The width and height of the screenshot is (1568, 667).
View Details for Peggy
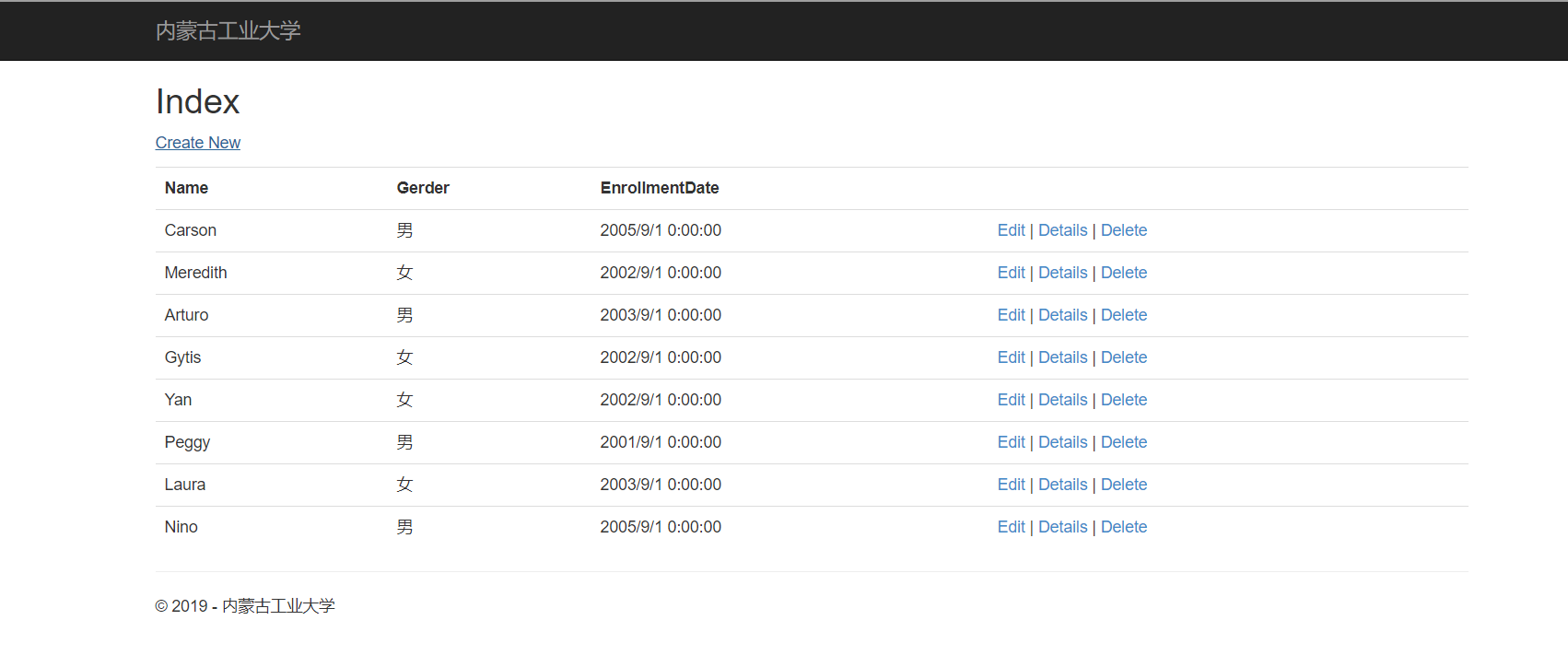point(1062,442)
